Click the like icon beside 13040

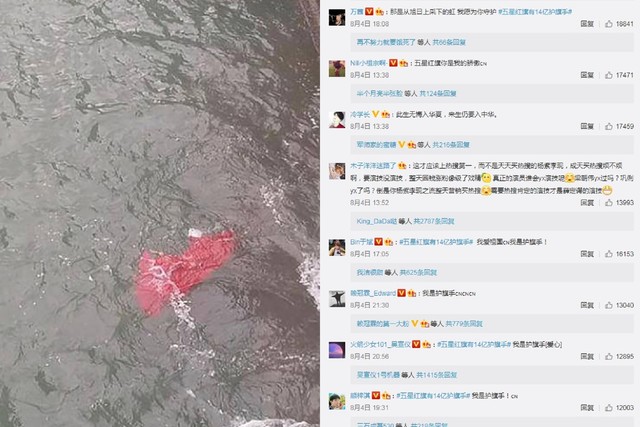[x=609, y=305]
